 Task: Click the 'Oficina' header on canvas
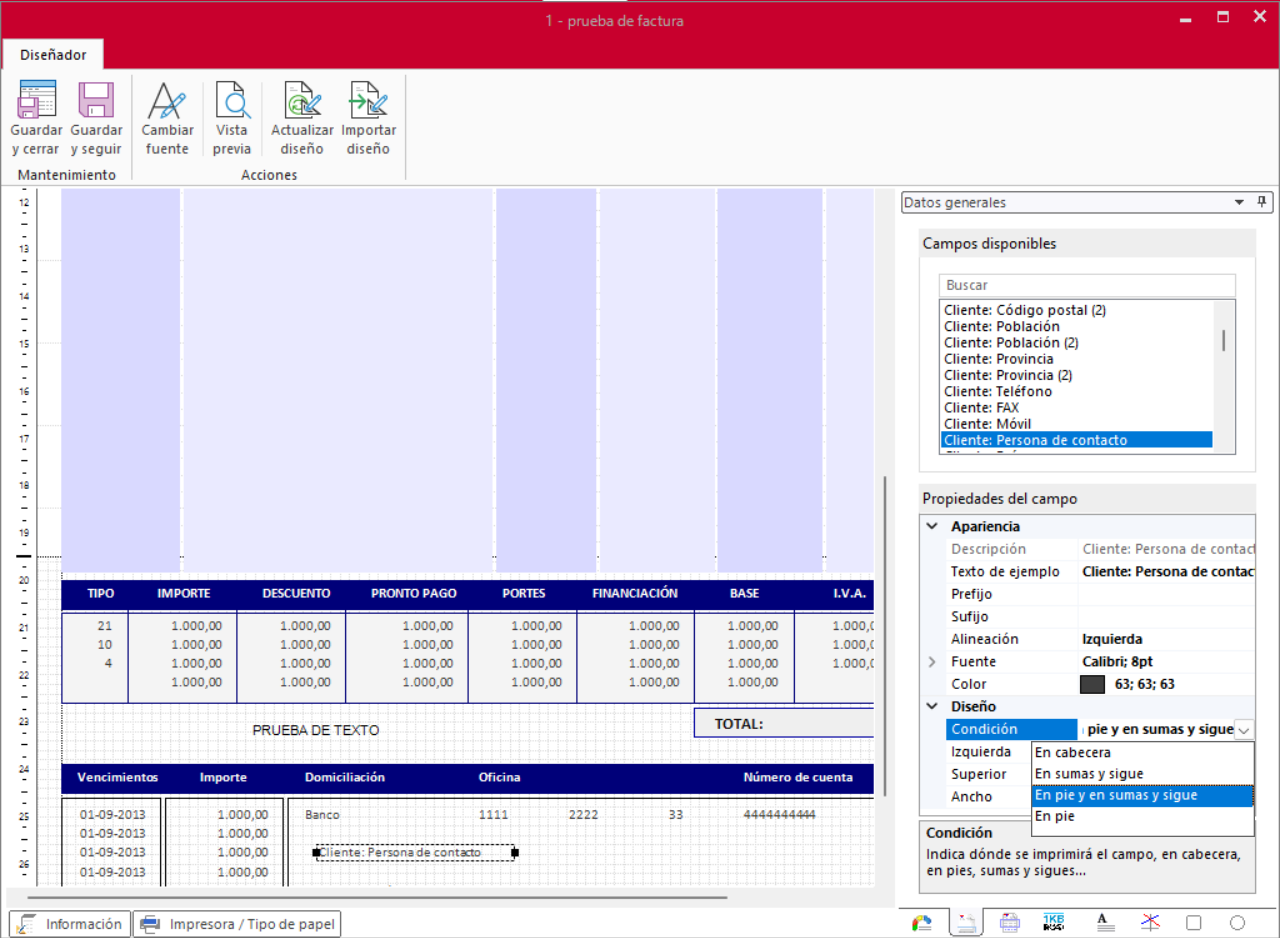coord(499,778)
